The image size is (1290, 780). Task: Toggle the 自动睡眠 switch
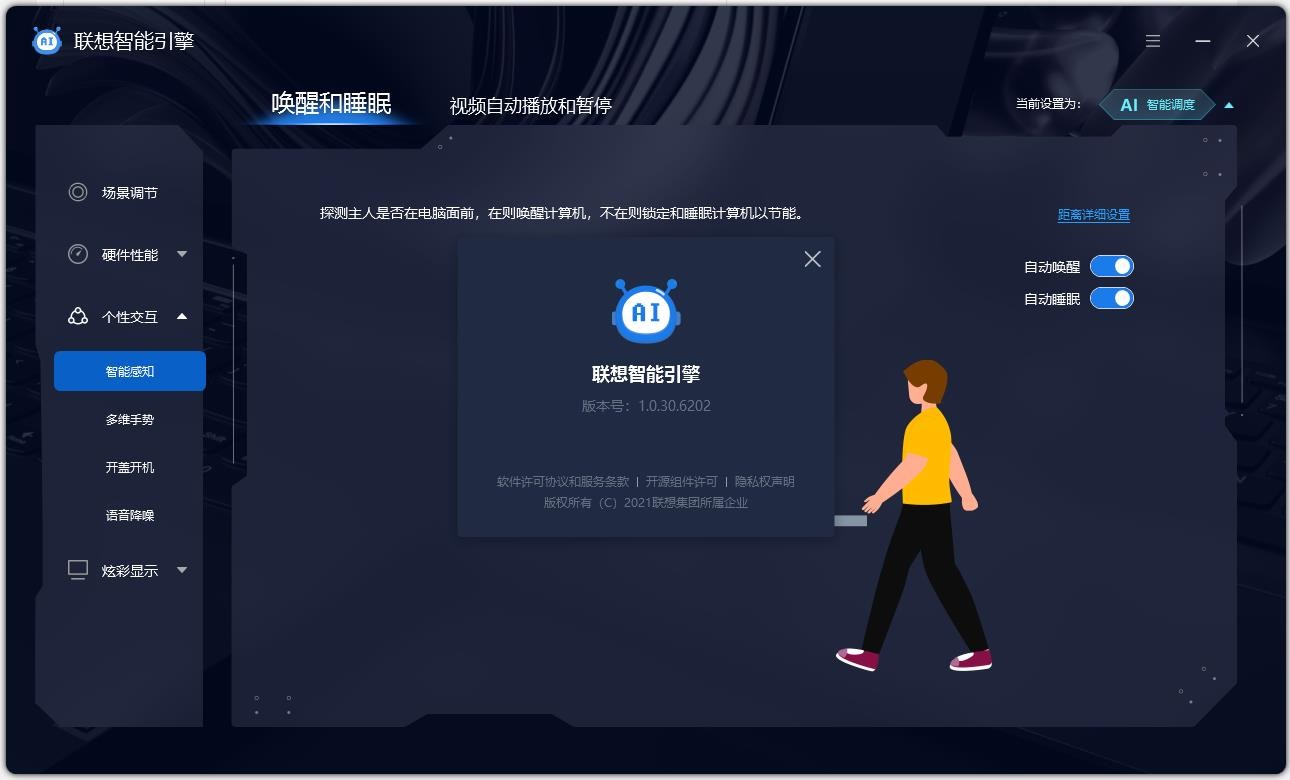tap(1112, 298)
